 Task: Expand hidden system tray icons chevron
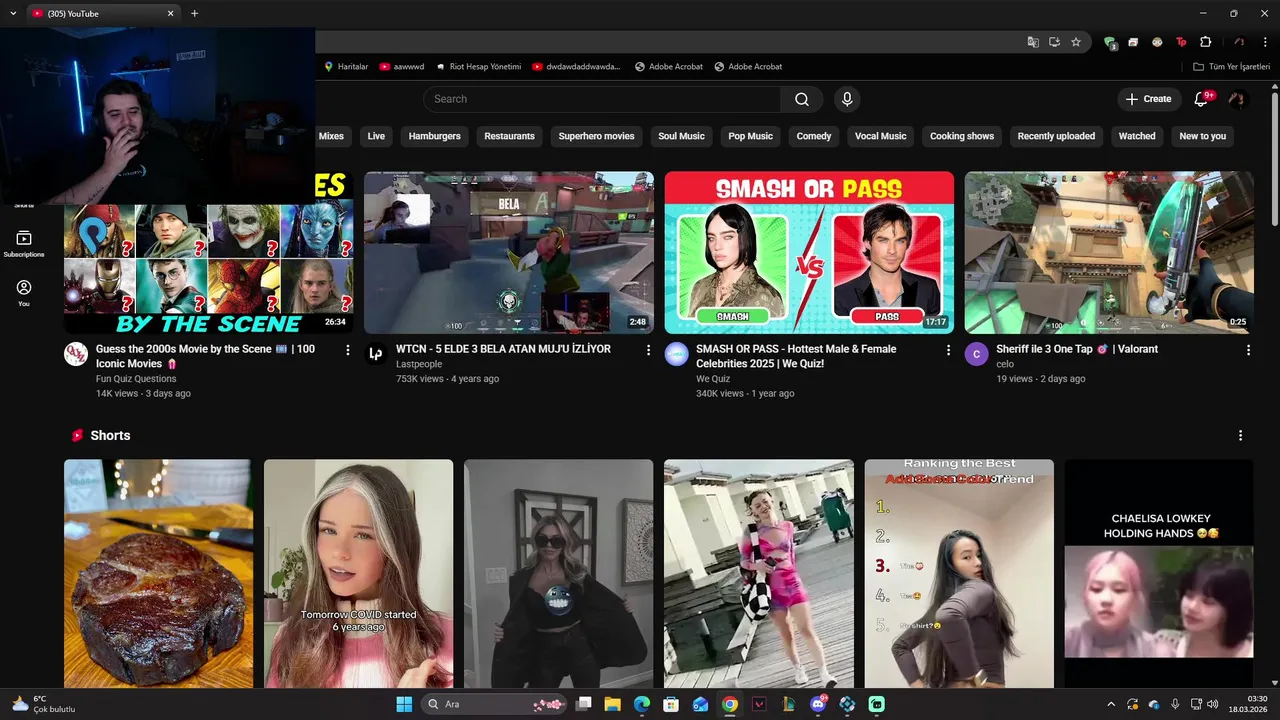1110,704
